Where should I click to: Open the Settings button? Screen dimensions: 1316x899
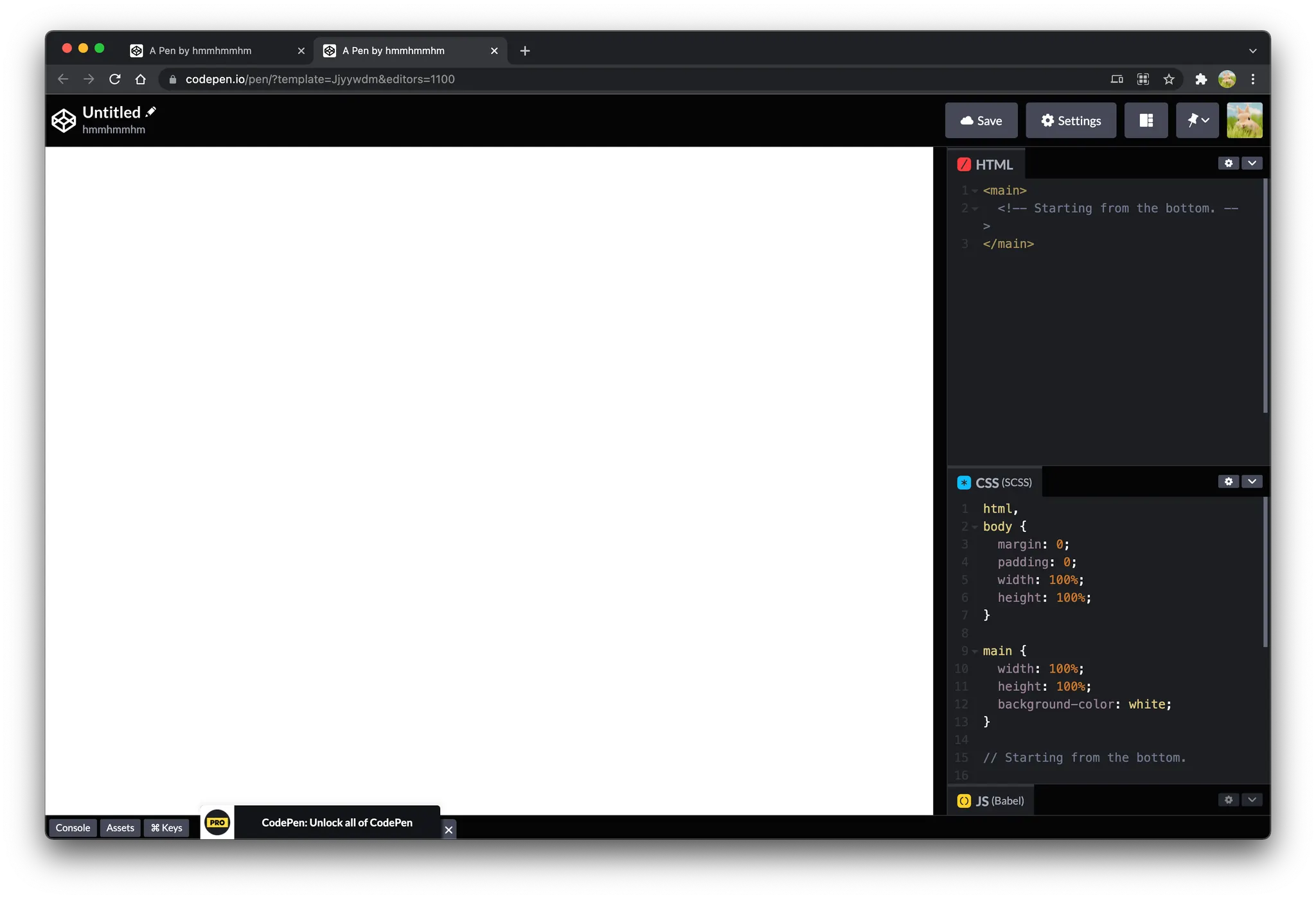tap(1071, 120)
